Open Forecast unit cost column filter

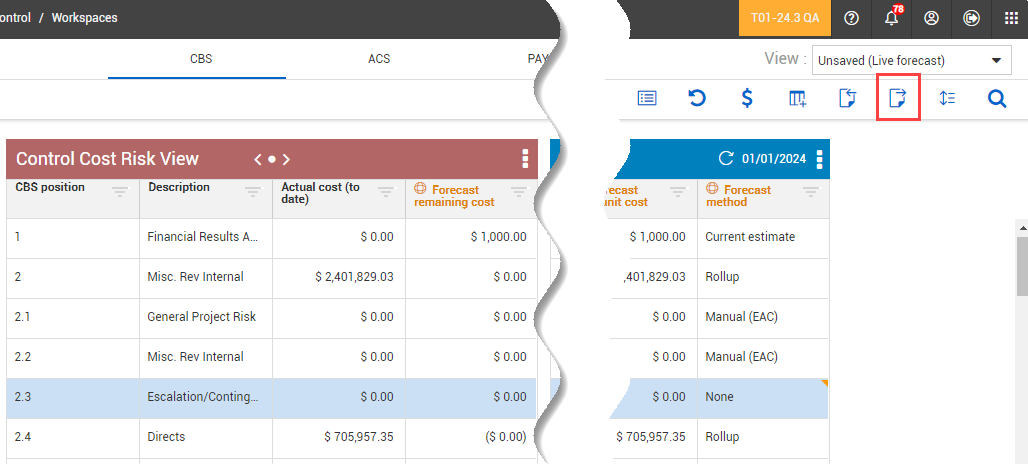(x=678, y=191)
